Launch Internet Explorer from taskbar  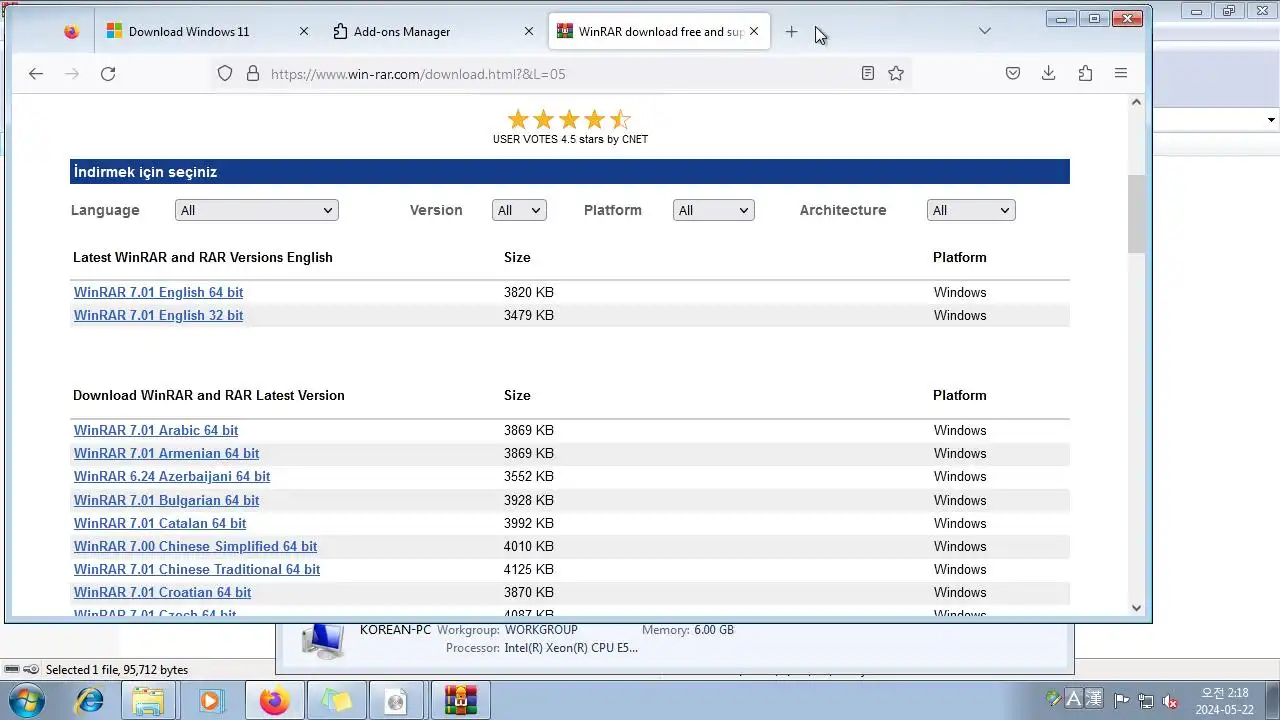[x=90, y=701]
